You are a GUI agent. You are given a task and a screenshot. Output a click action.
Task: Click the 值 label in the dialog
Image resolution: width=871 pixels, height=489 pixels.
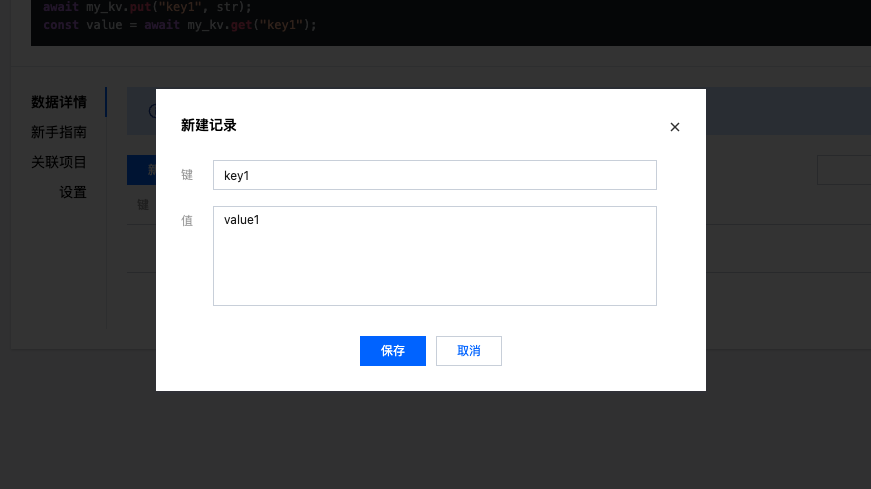pos(187,221)
